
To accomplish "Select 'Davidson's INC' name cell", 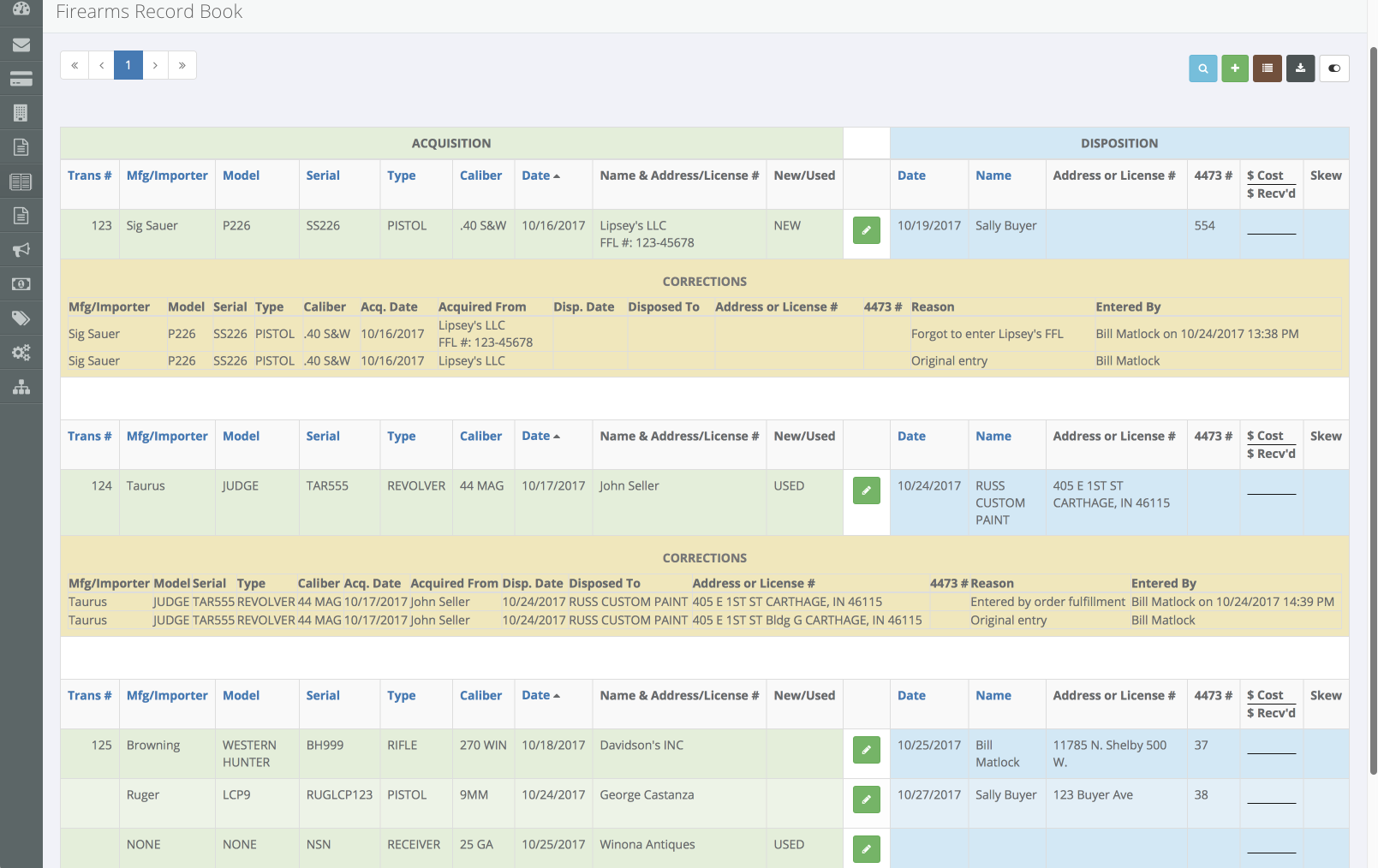I will point(641,745).
